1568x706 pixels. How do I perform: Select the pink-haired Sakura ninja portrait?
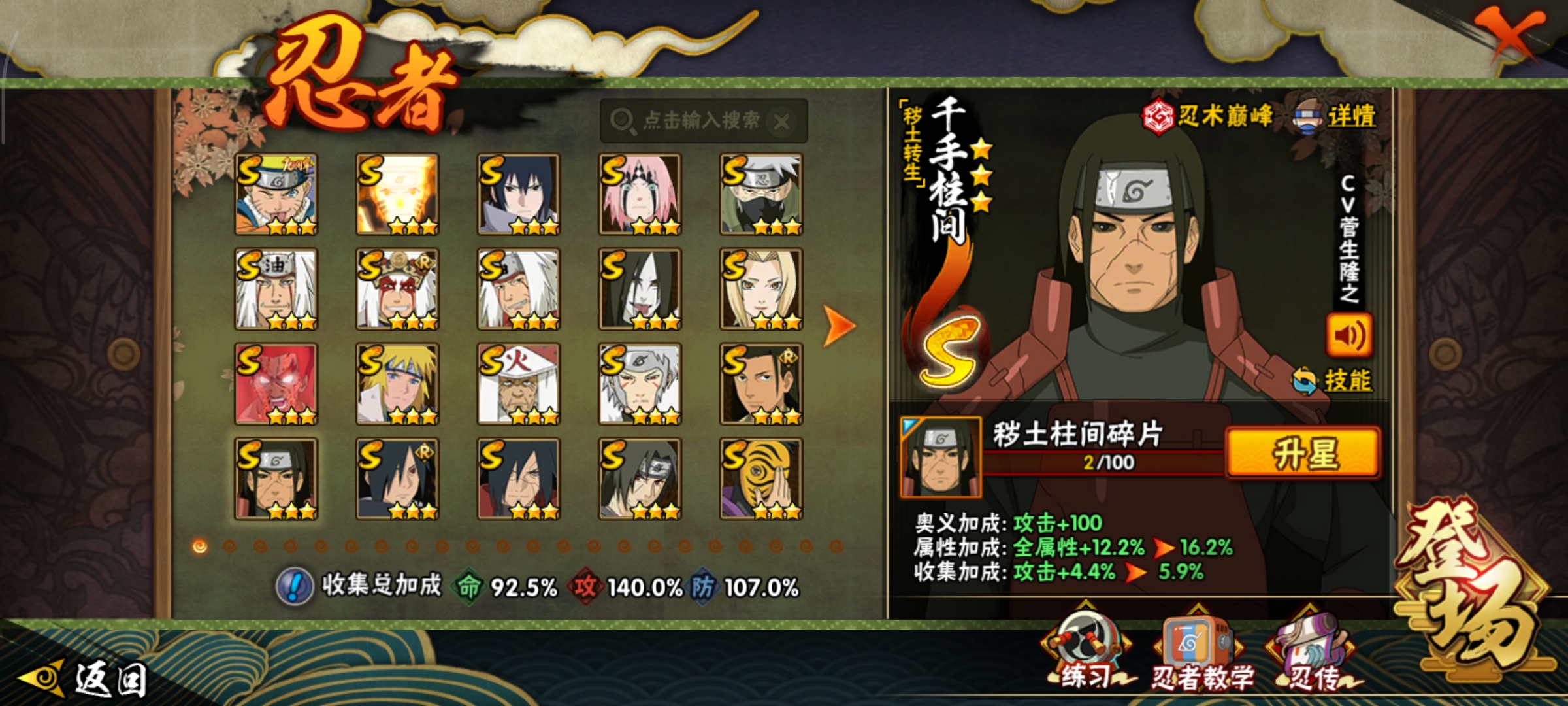point(640,194)
